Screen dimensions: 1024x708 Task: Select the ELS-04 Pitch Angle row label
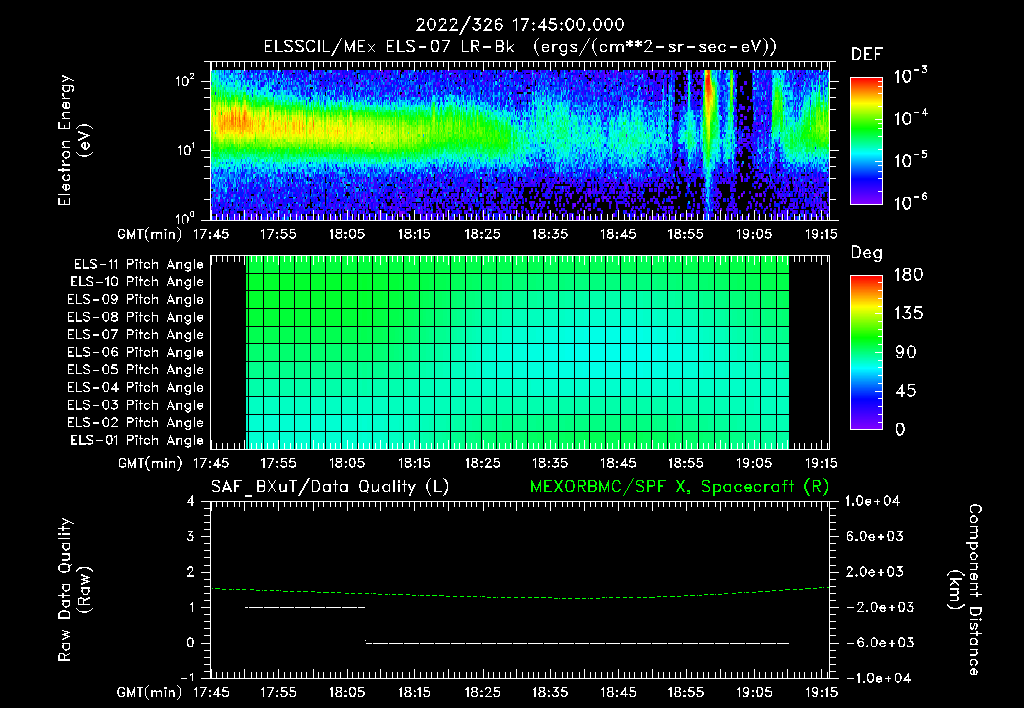click(x=136, y=388)
